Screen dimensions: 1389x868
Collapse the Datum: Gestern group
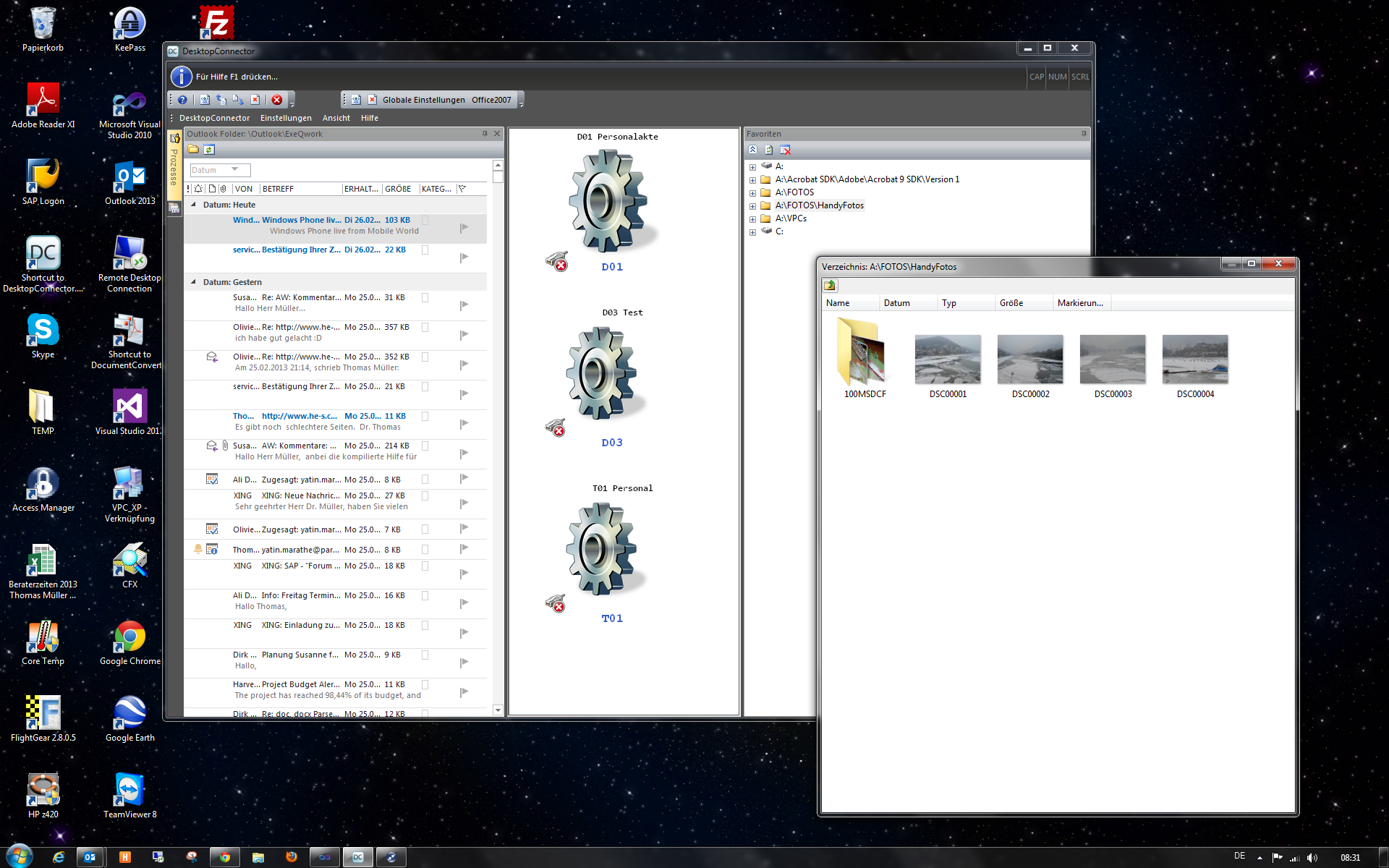(x=193, y=282)
